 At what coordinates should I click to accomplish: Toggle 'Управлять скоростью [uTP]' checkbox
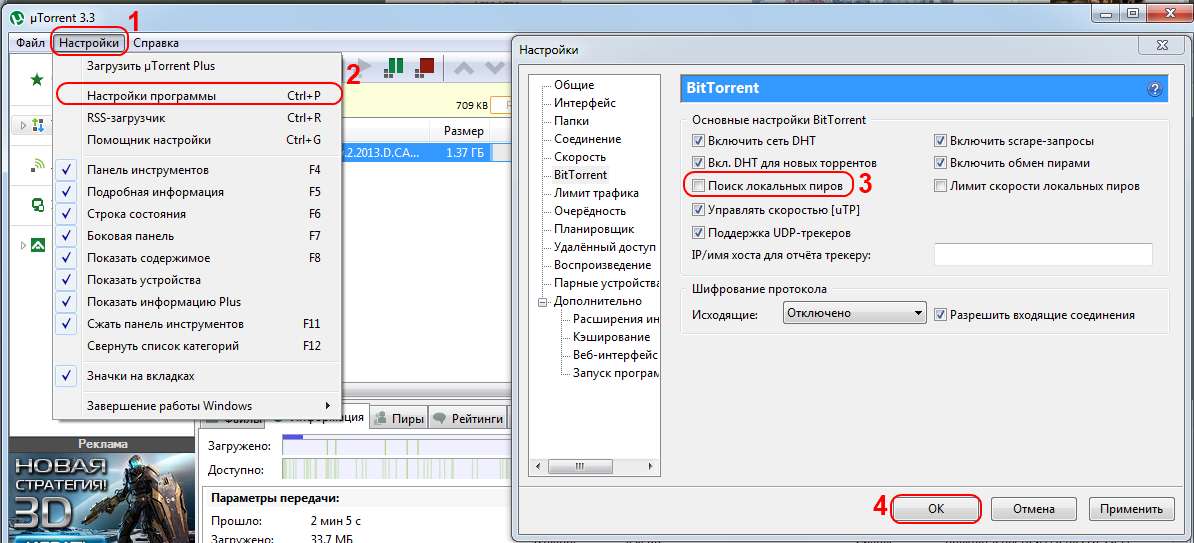click(698, 209)
